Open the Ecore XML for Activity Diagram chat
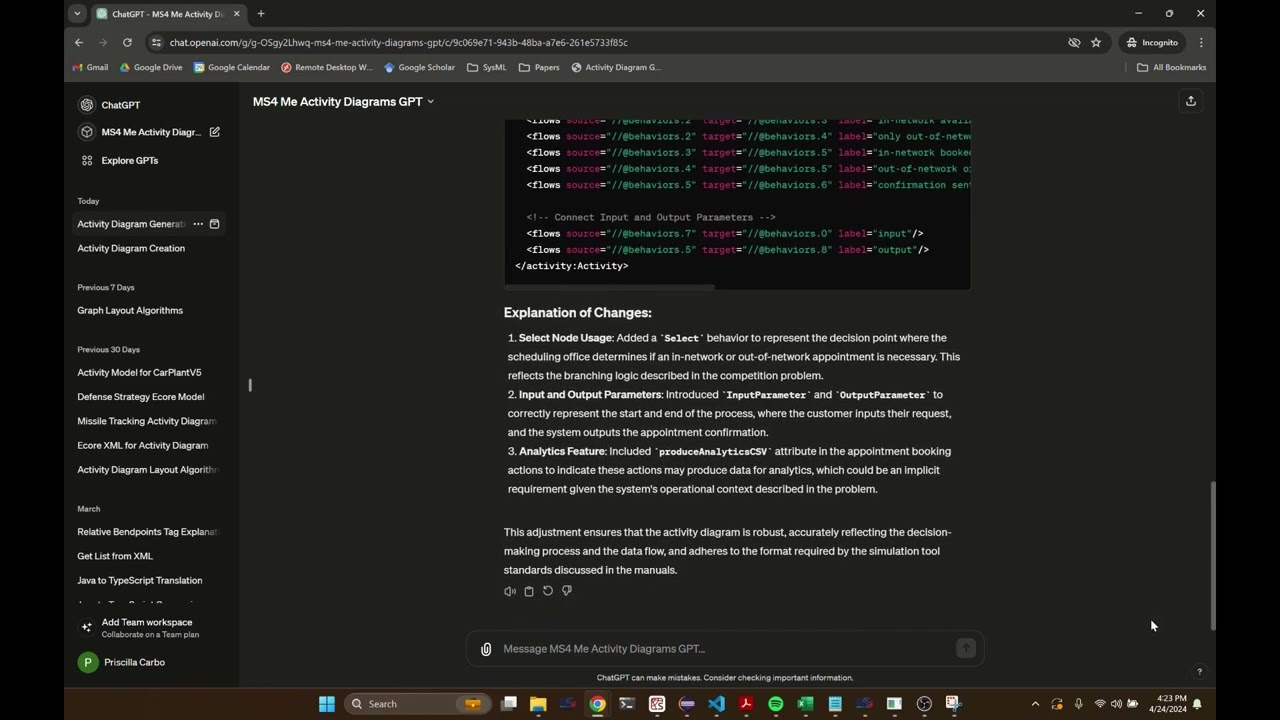The width and height of the screenshot is (1280, 720). 142,445
